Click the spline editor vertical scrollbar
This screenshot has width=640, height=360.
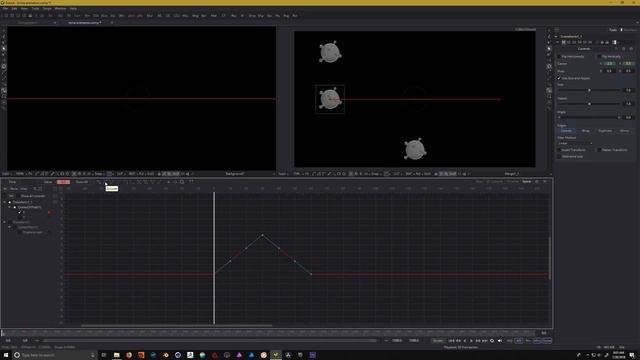pyautogui.click(x=550, y=258)
